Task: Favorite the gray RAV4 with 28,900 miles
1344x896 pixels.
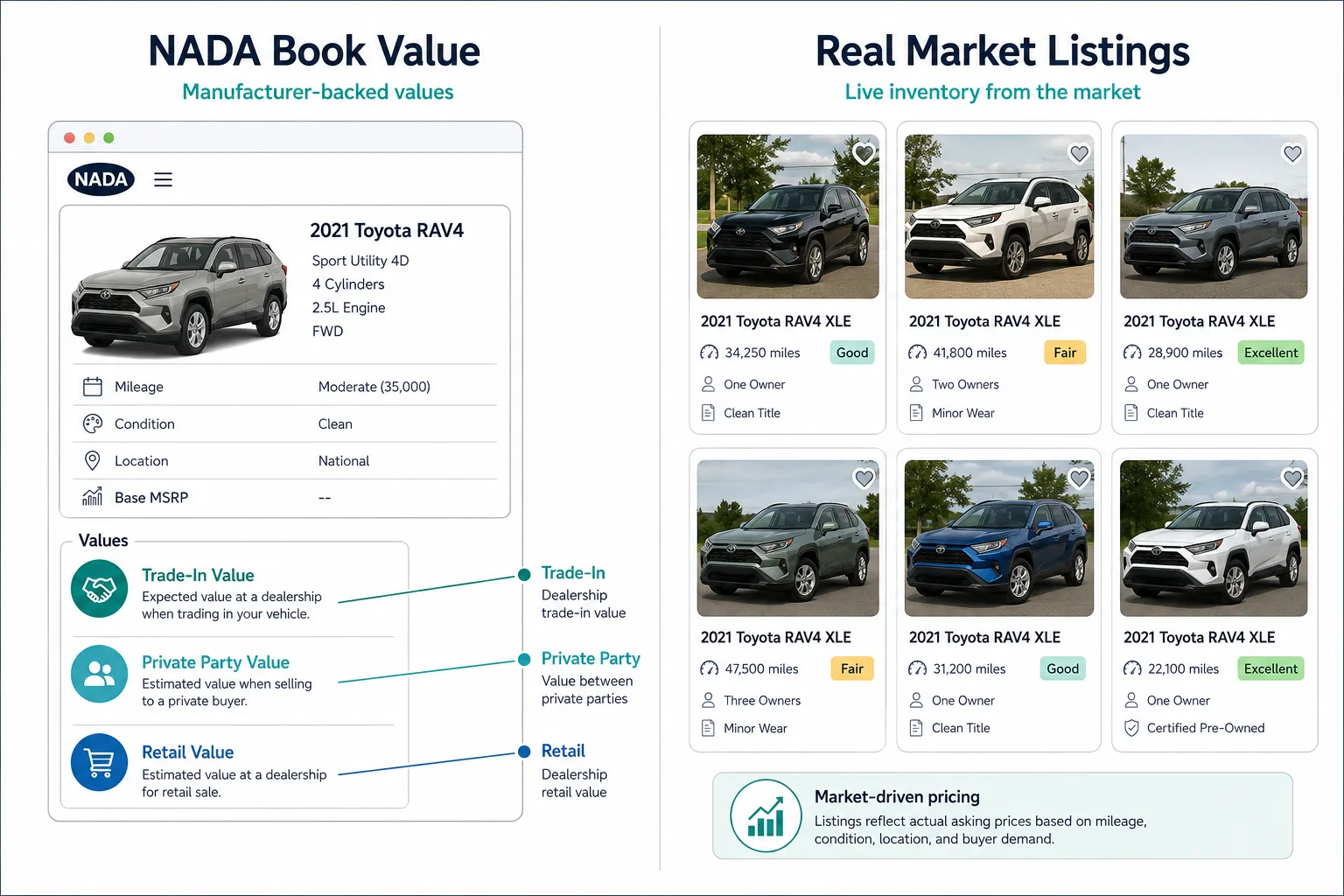Action: click(x=1293, y=154)
